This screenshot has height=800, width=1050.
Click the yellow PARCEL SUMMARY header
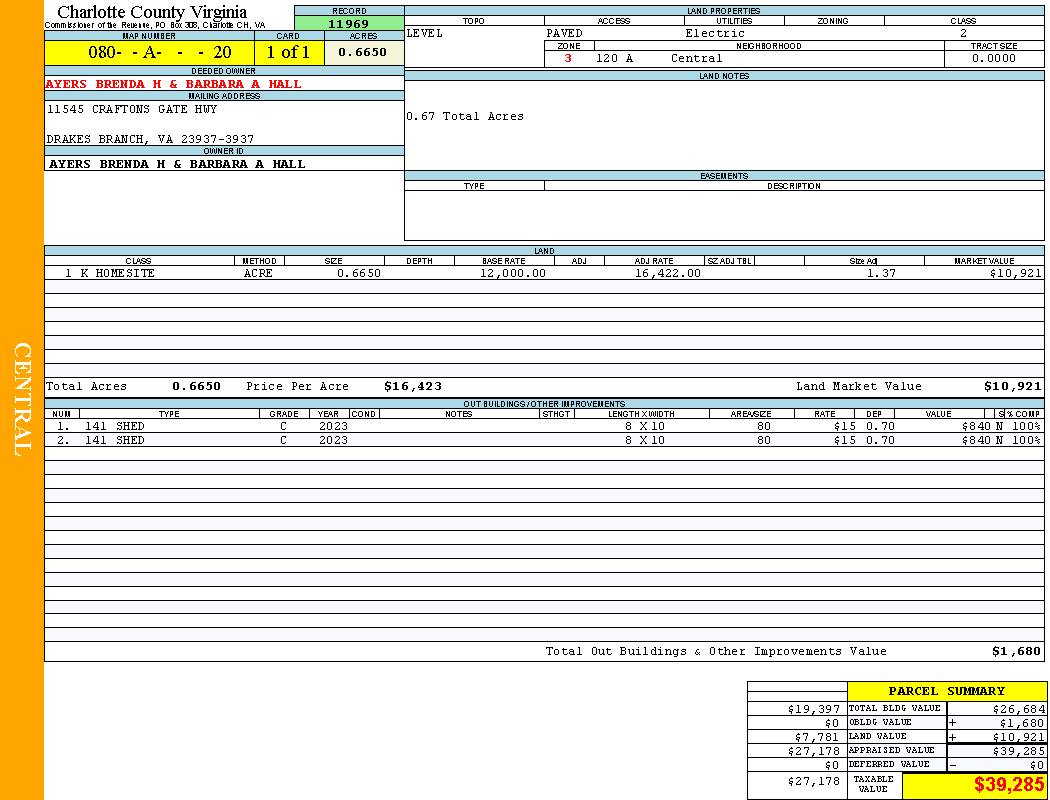click(946, 691)
